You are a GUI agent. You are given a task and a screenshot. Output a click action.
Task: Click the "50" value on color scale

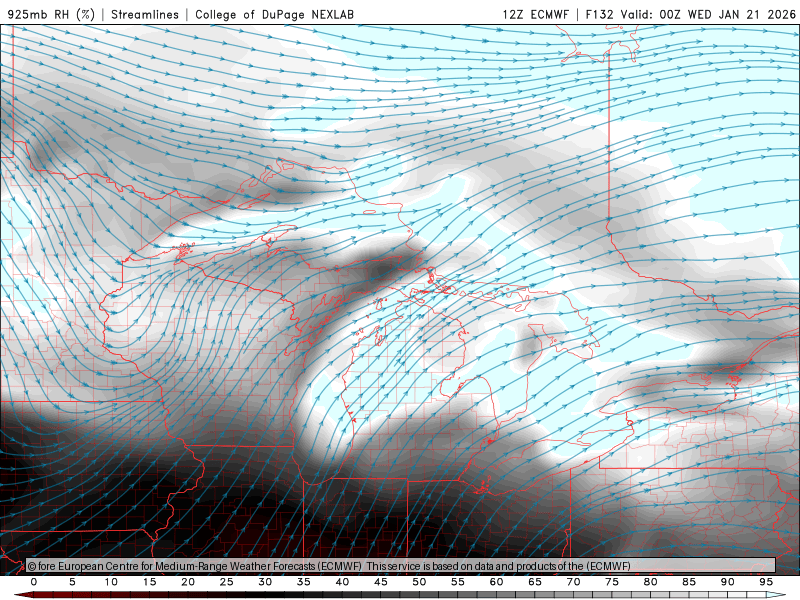(x=419, y=582)
